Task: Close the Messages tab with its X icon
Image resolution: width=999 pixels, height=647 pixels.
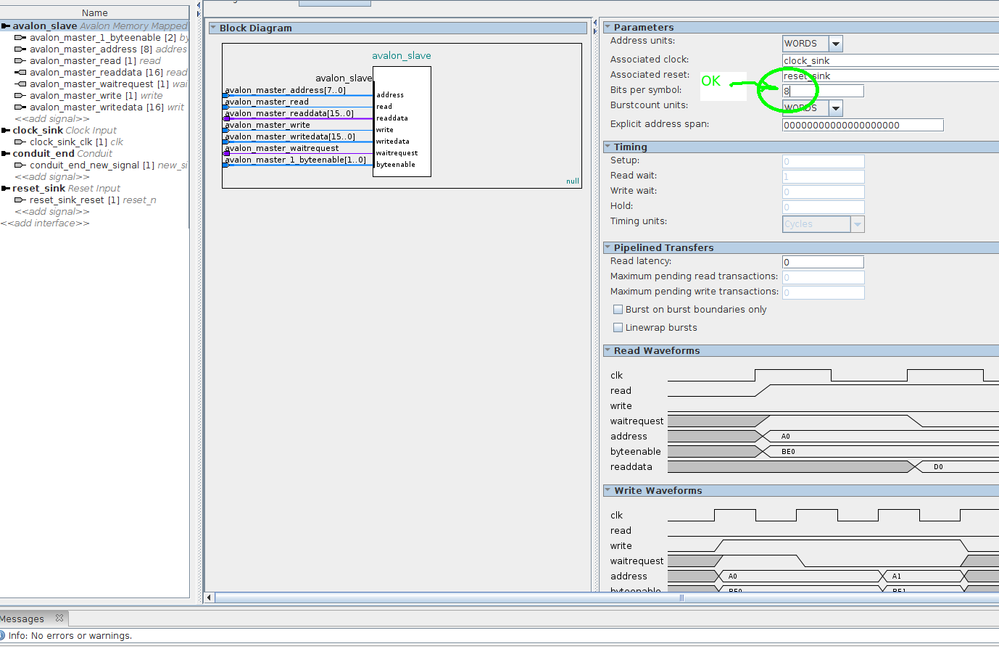Action: [x=59, y=619]
